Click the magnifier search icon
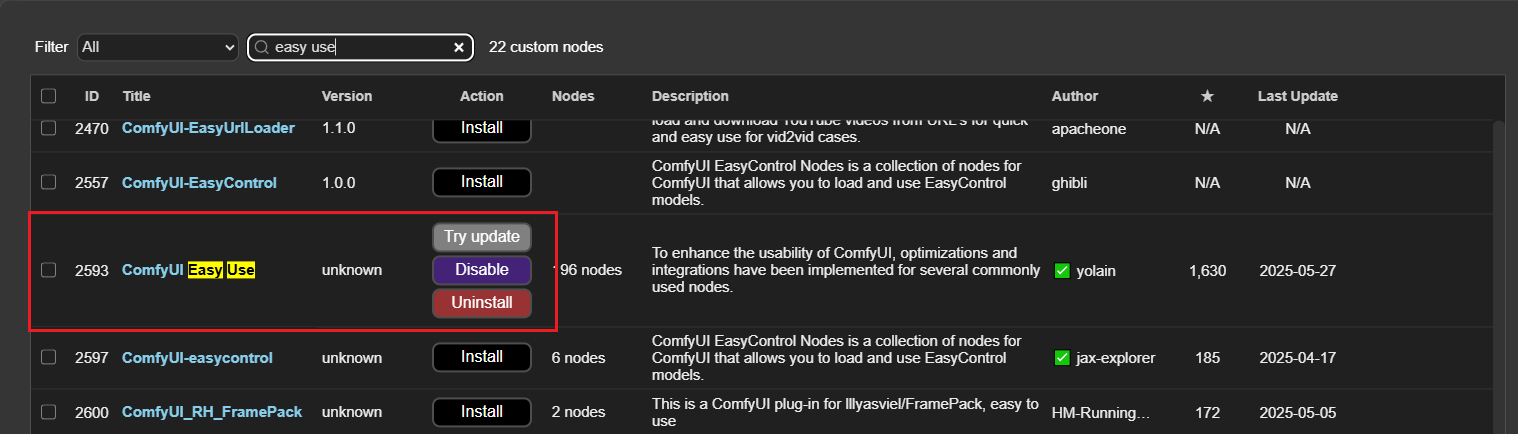The width and height of the screenshot is (1518, 434). (x=262, y=47)
